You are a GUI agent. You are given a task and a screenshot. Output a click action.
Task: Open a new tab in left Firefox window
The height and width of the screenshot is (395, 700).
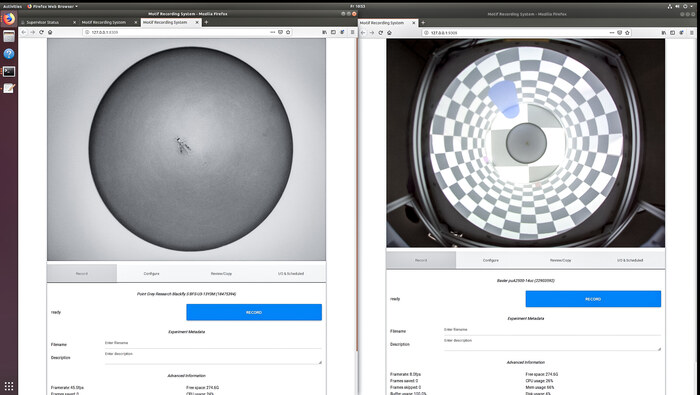[x=206, y=22]
